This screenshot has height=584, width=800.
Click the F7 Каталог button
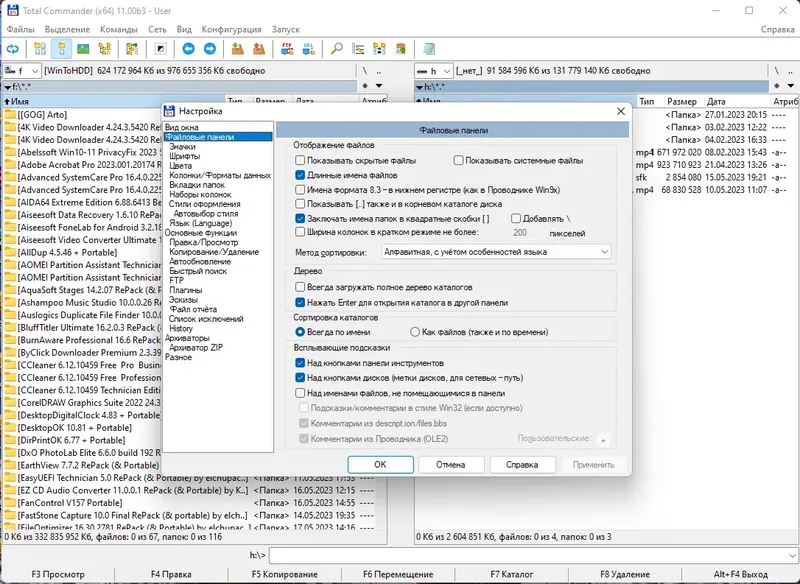point(511,574)
